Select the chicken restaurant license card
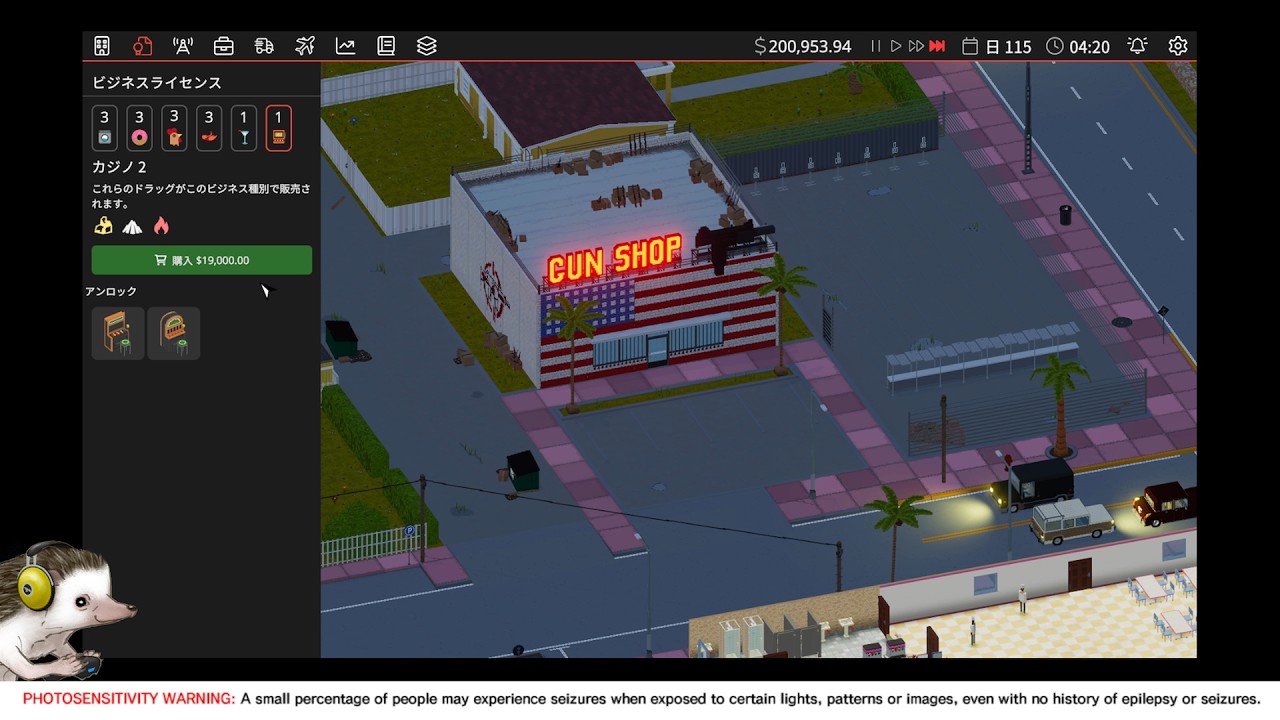1280x720 pixels. pos(174,128)
